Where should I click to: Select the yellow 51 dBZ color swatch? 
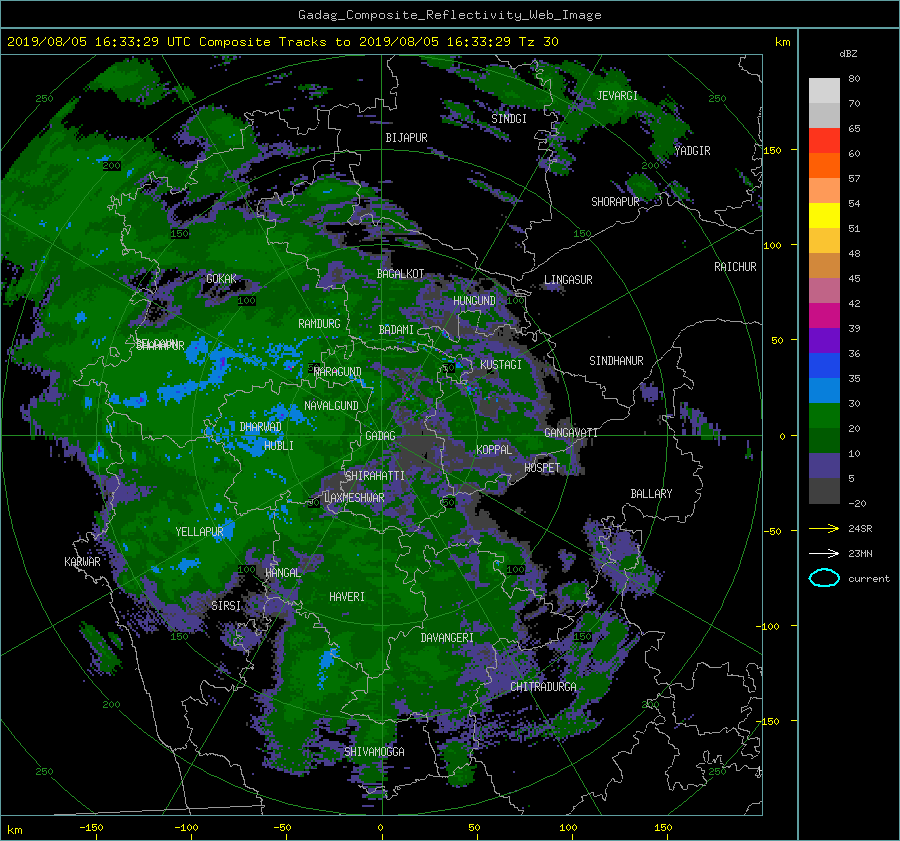[x=824, y=216]
